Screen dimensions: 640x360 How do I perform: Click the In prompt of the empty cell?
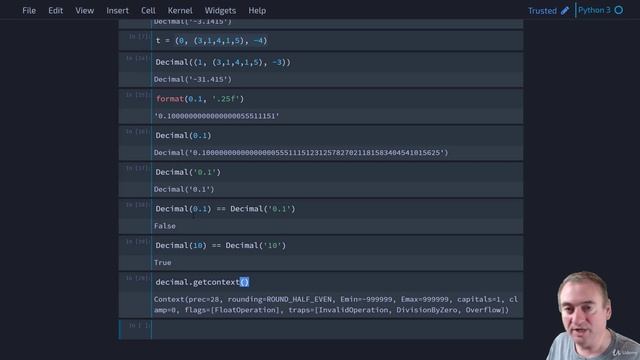click(x=139, y=325)
